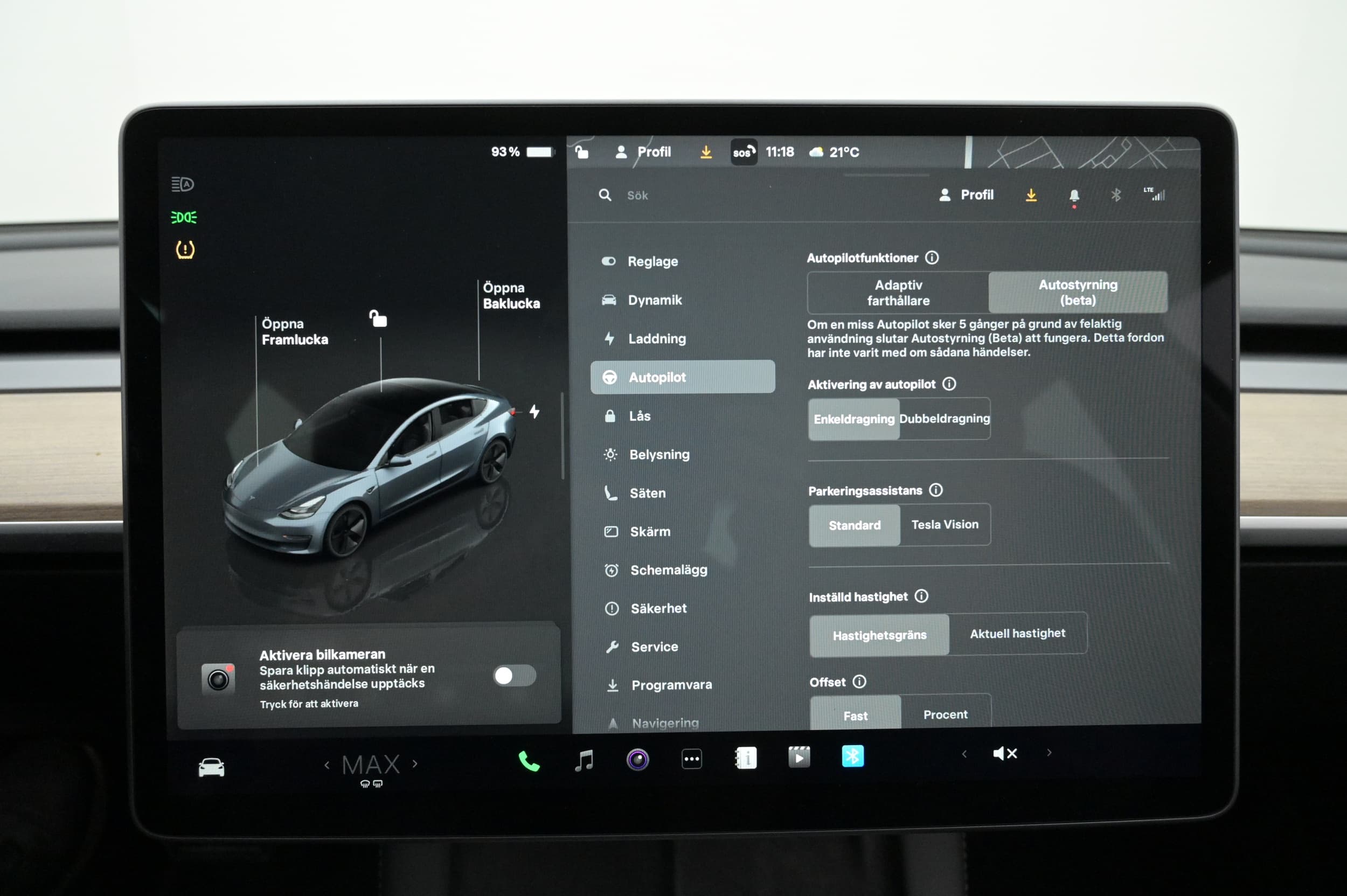Tap the Bluetooth icon in settings header
Image resolution: width=1347 pixels, height=896 pixels.
coord(1115,196)
